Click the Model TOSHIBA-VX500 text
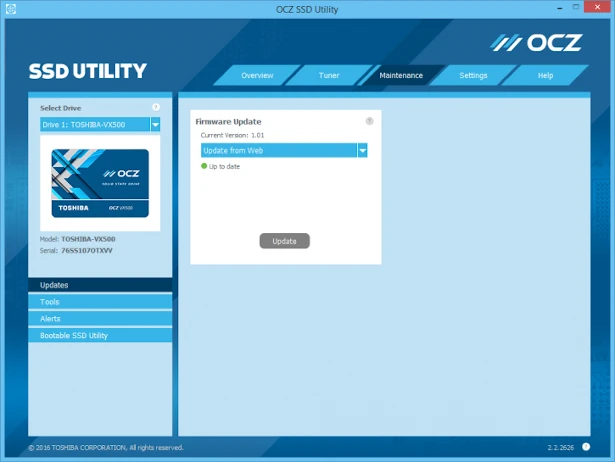This screenshot has height=462, width=615. [78, 239]
